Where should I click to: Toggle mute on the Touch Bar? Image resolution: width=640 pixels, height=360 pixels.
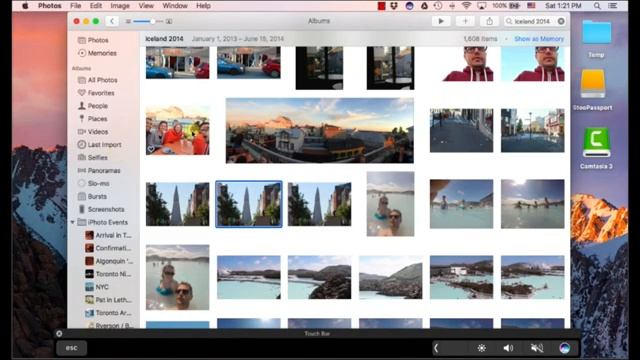pos(537,348)
